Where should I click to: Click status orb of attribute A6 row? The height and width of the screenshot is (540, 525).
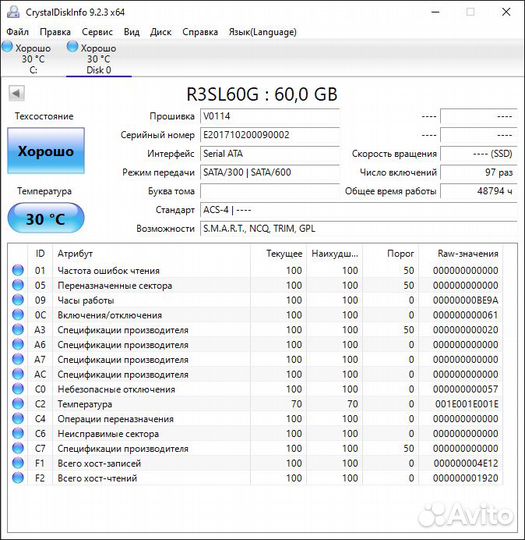coord(18,344)
